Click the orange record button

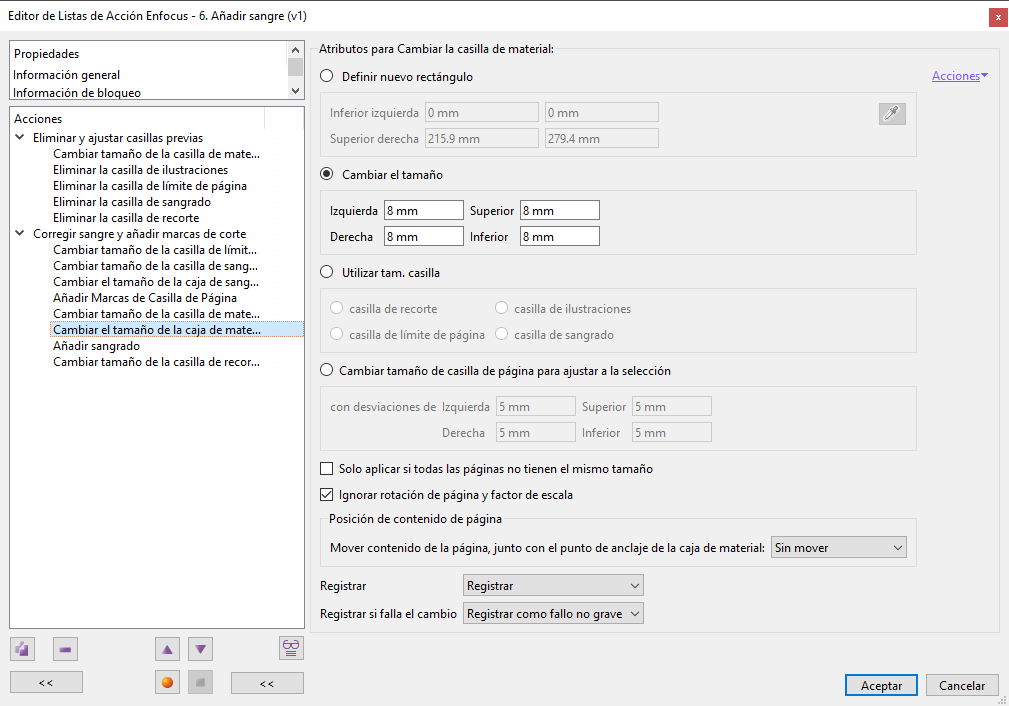(167, 682)
